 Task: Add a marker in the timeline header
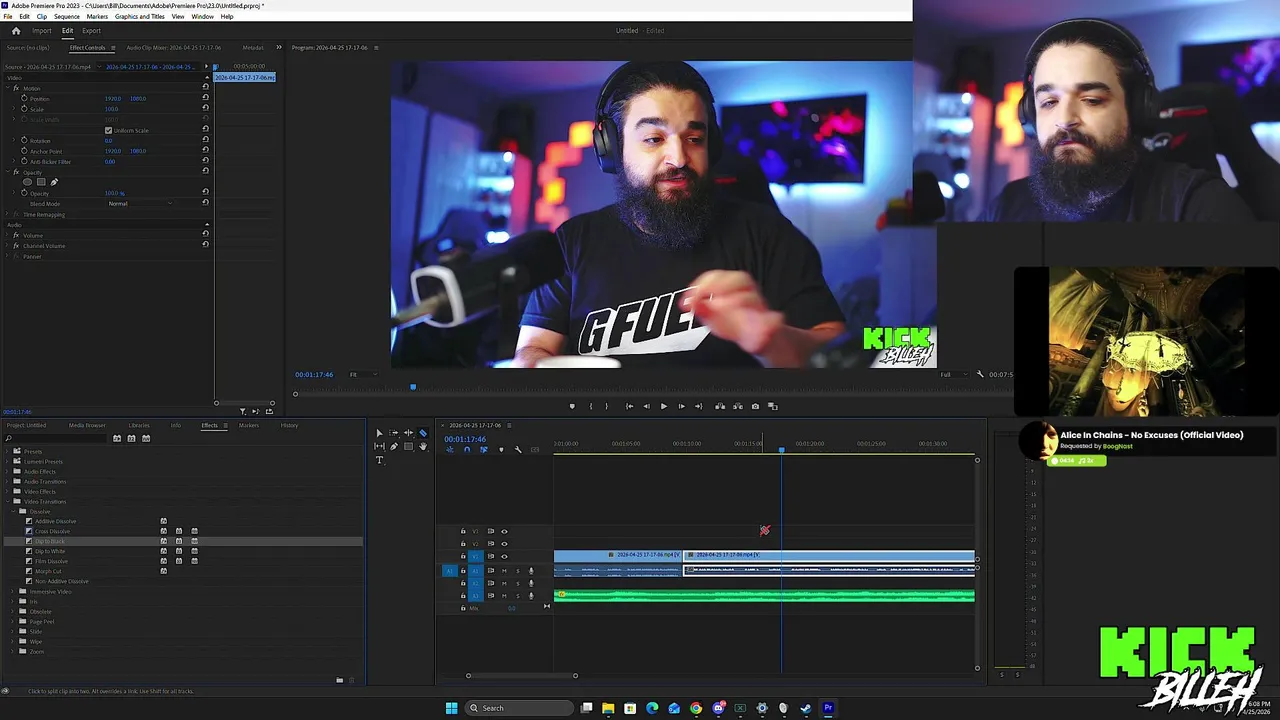[x=501, y=450]
